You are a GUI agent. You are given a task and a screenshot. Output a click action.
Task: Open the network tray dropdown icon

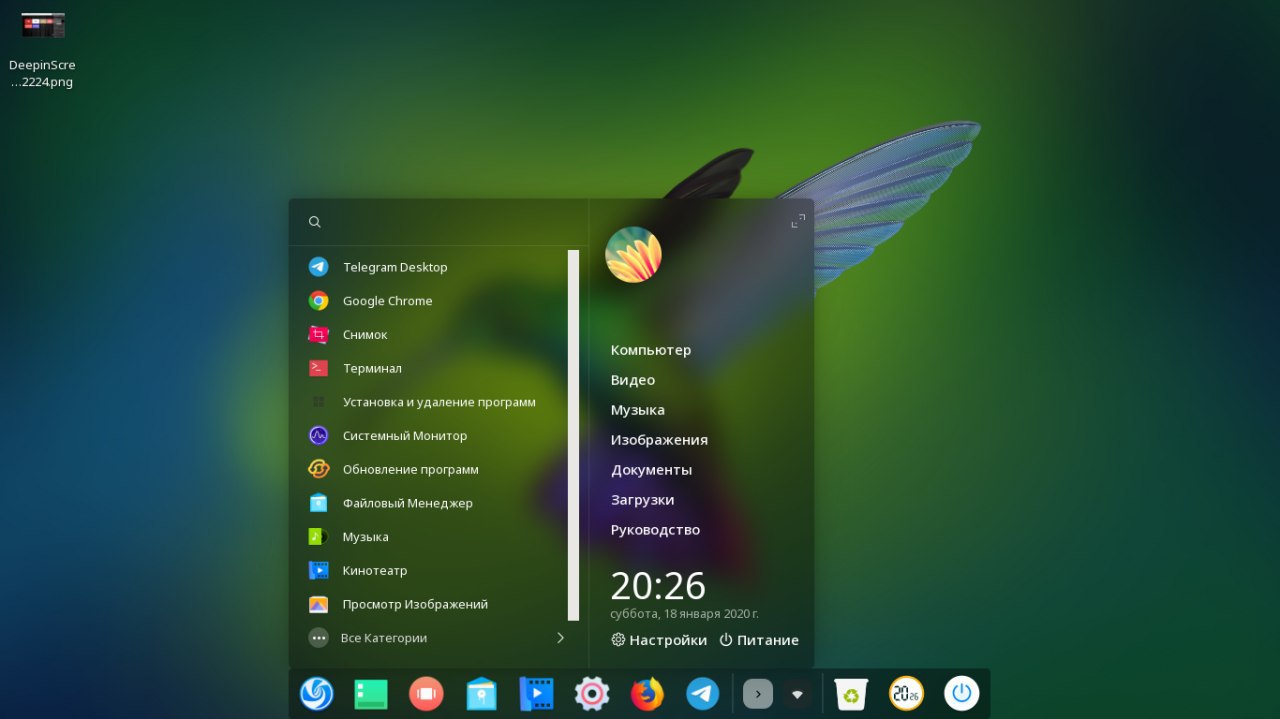[797, 693]
